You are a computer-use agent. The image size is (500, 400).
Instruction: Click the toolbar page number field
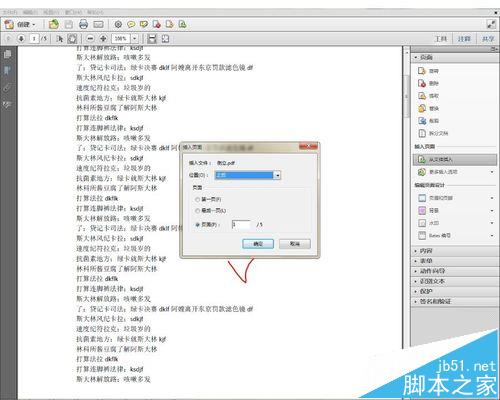coord(34,39)
